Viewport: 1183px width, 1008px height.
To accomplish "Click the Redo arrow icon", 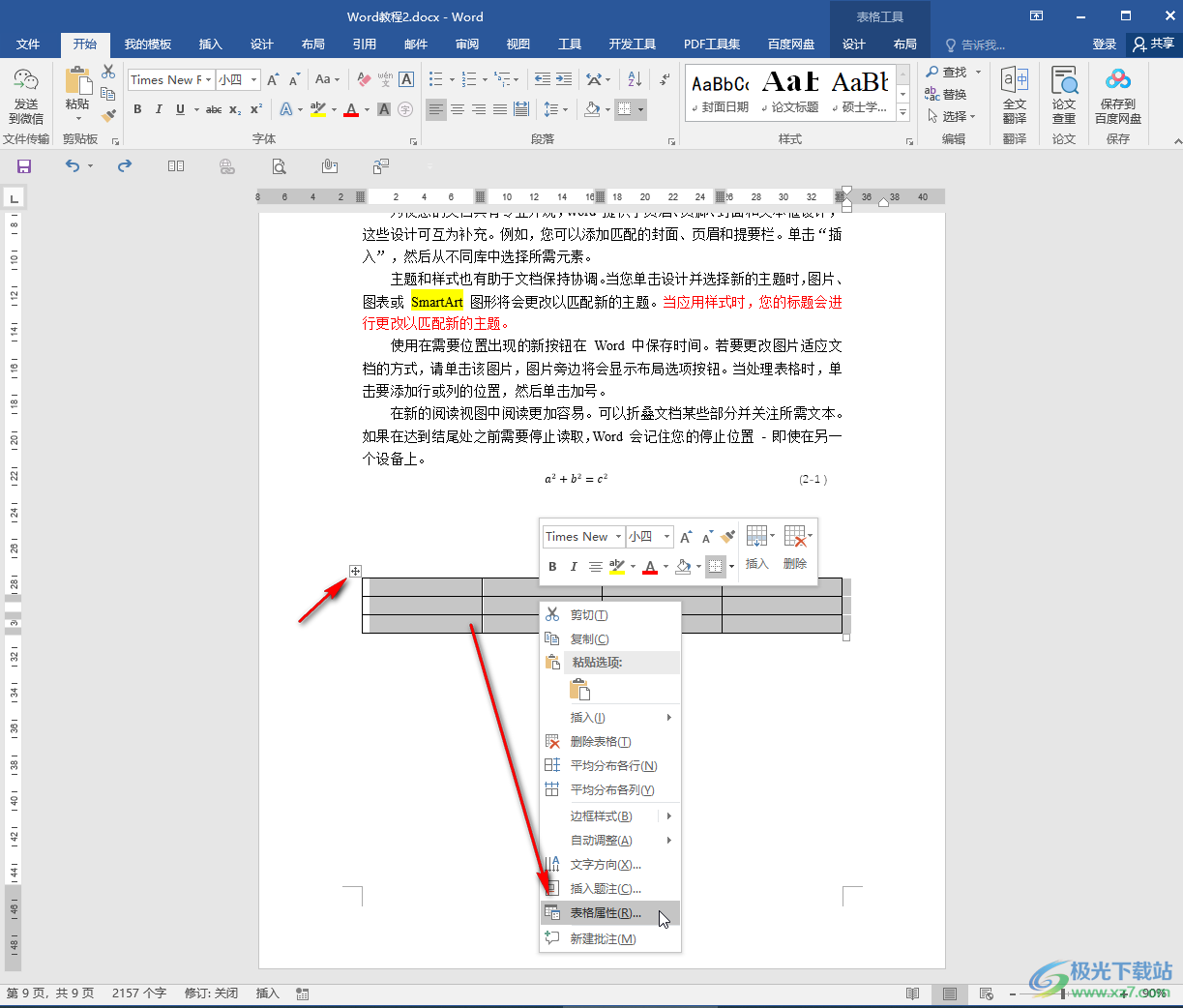I will 125,166.
